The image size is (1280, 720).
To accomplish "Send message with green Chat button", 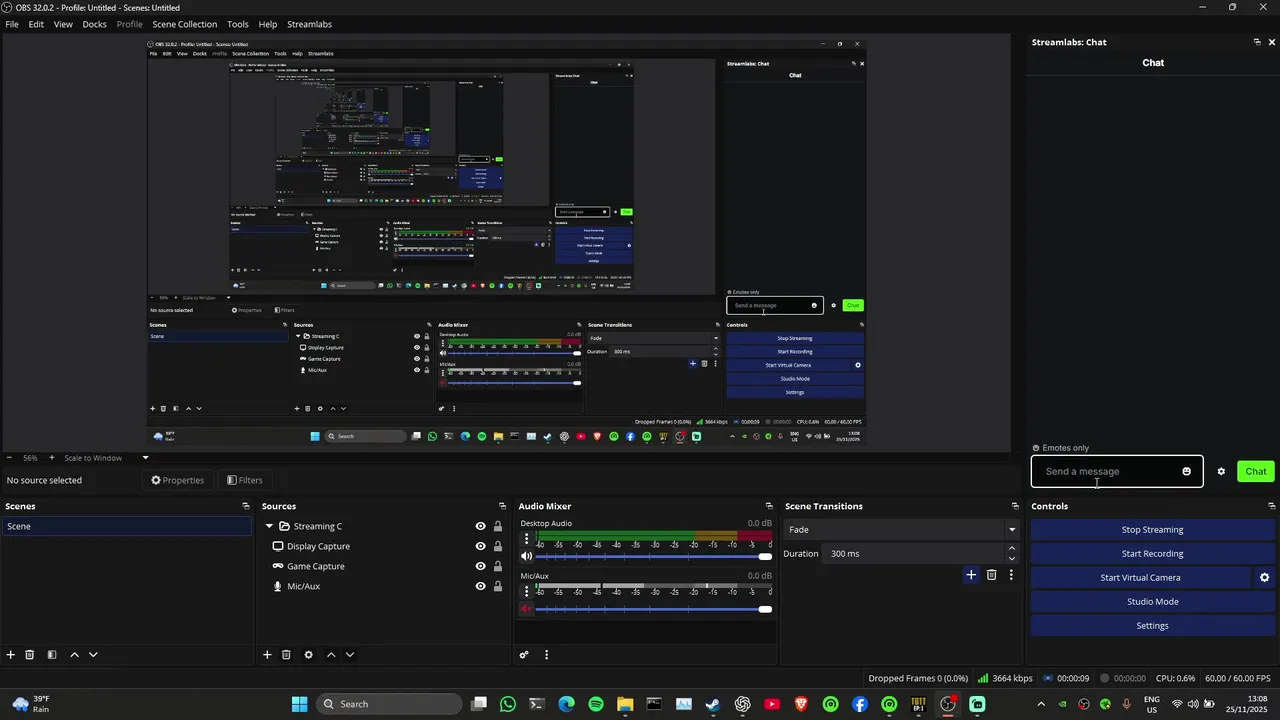I will click(1256, 472).
